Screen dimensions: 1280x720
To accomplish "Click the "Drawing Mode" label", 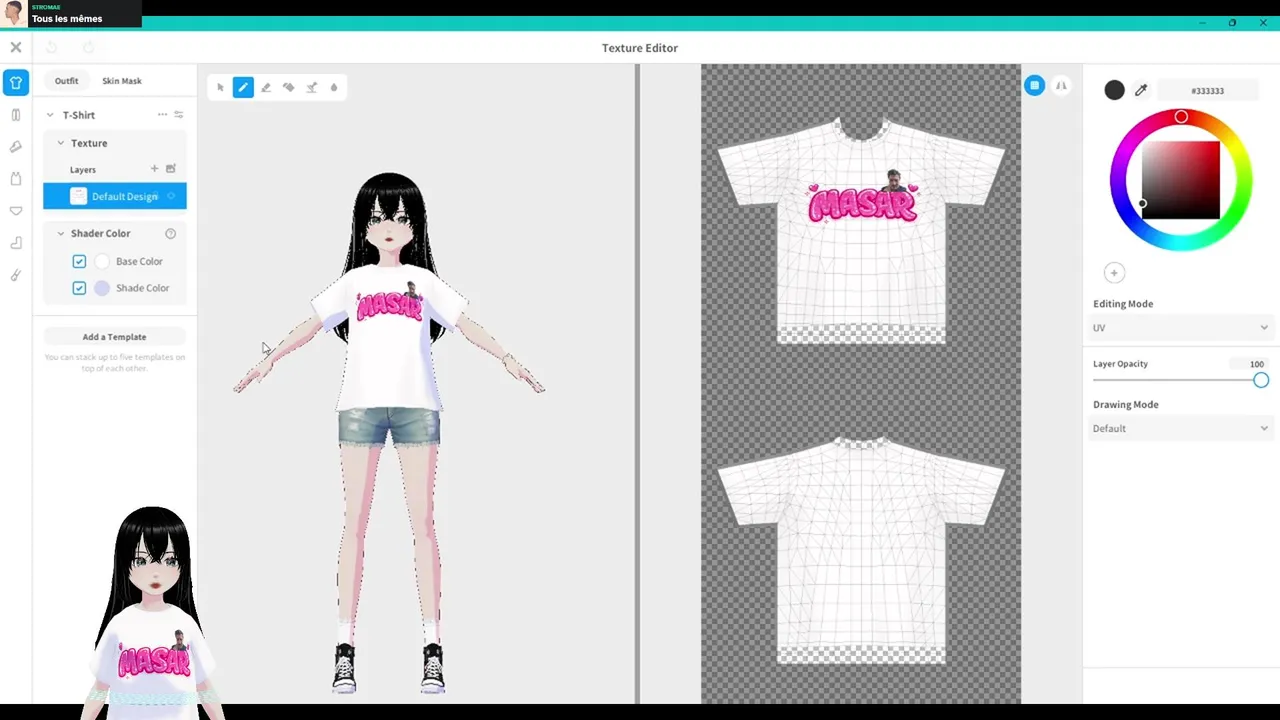I will [1126, 405].
